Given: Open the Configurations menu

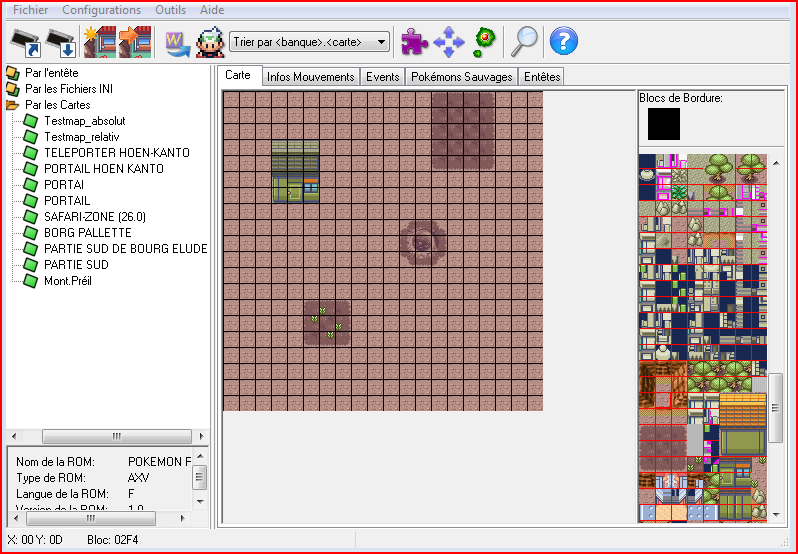Looking at the screenshot, I should point(101,10).
